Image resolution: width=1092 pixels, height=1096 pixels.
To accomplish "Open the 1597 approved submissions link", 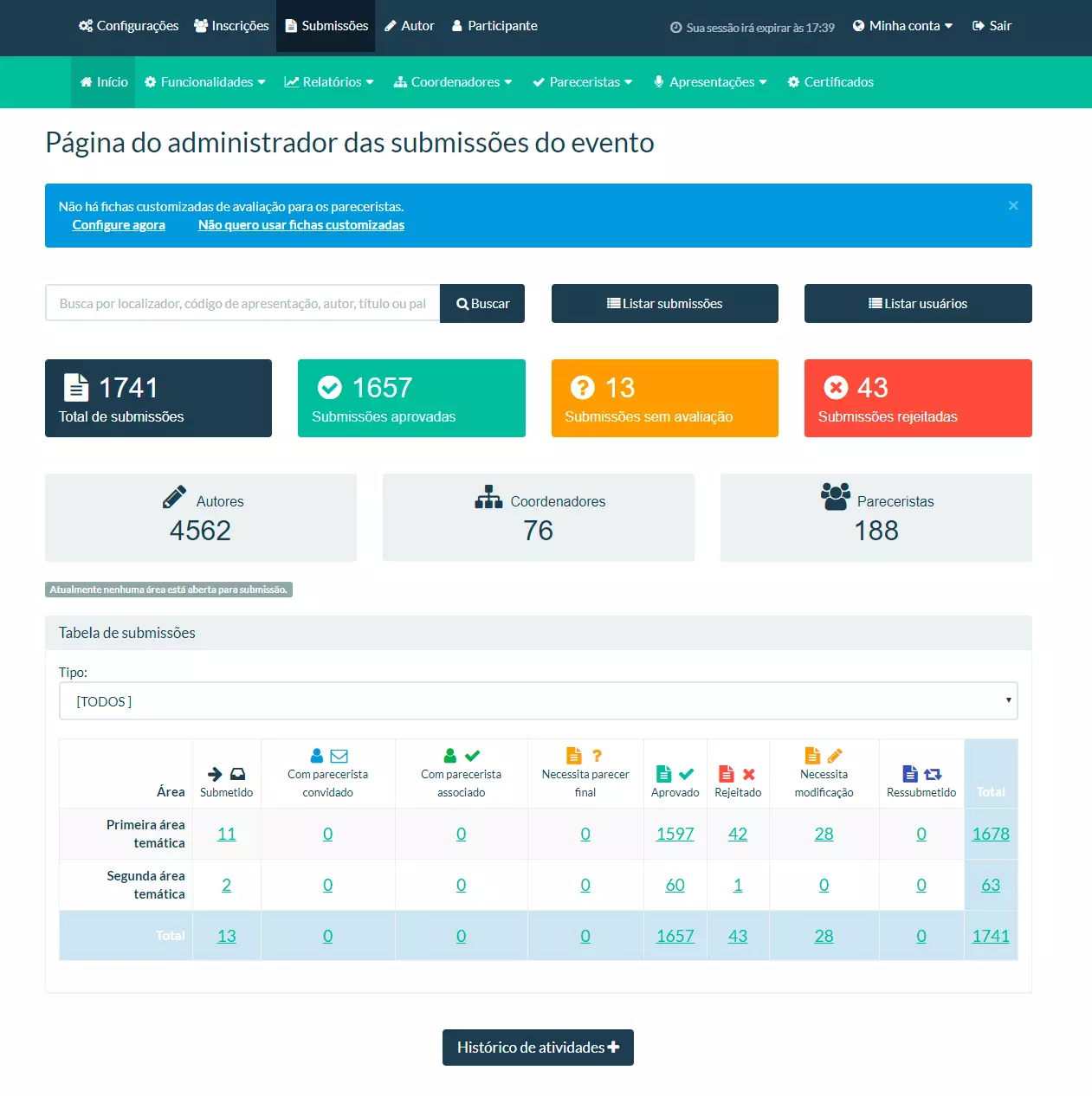I will (675, 834).
